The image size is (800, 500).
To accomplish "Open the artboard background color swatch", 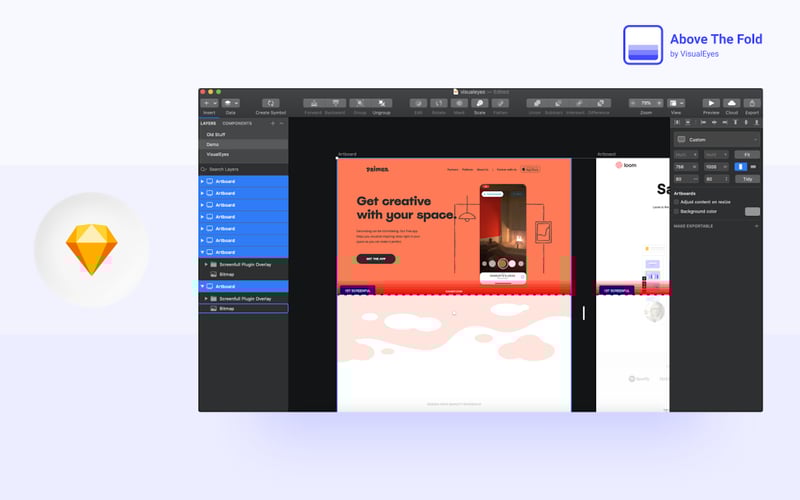I will click(x=753, y=211).
